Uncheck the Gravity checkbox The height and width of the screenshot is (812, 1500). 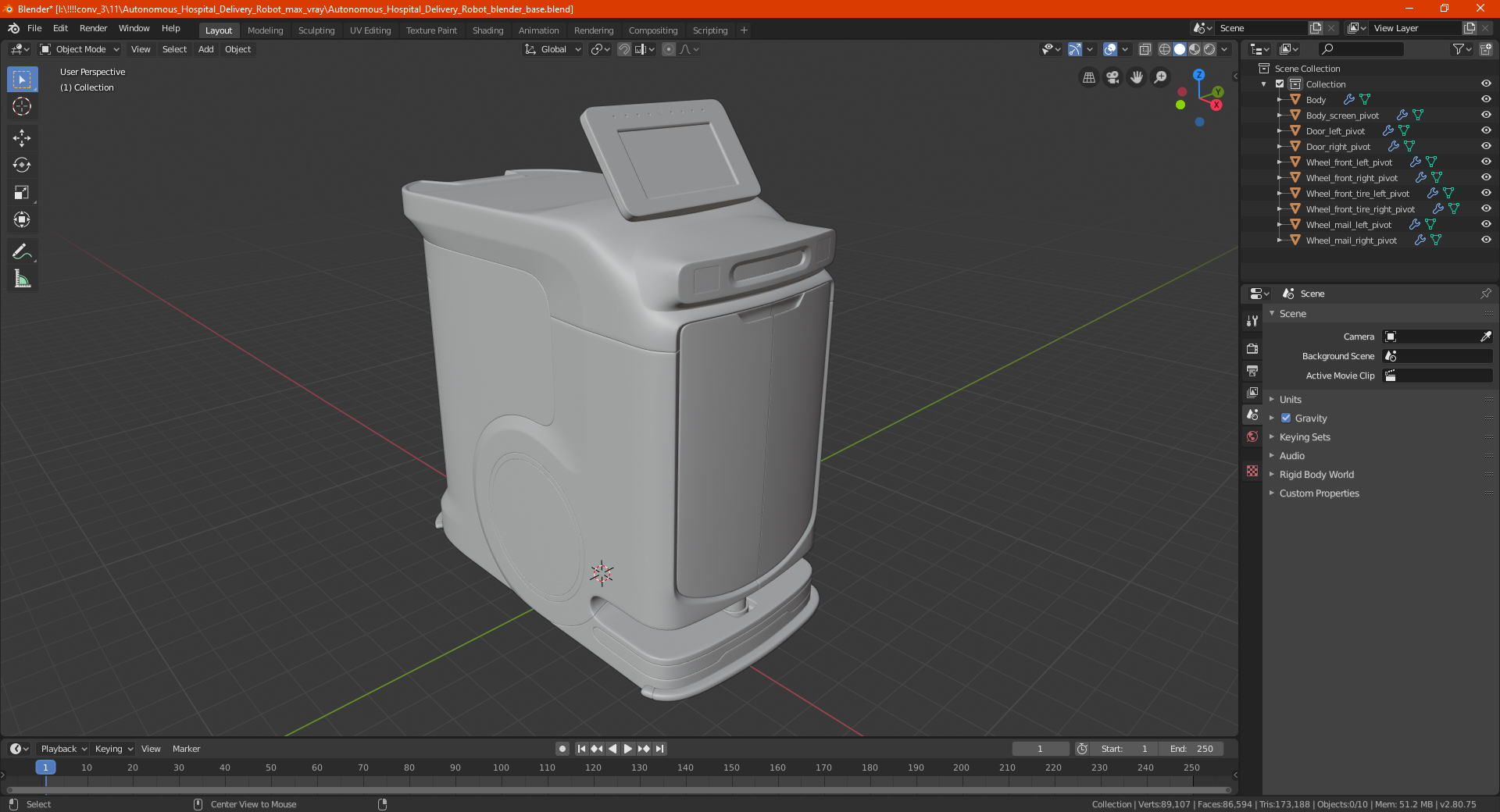(x=1286, y=418)
